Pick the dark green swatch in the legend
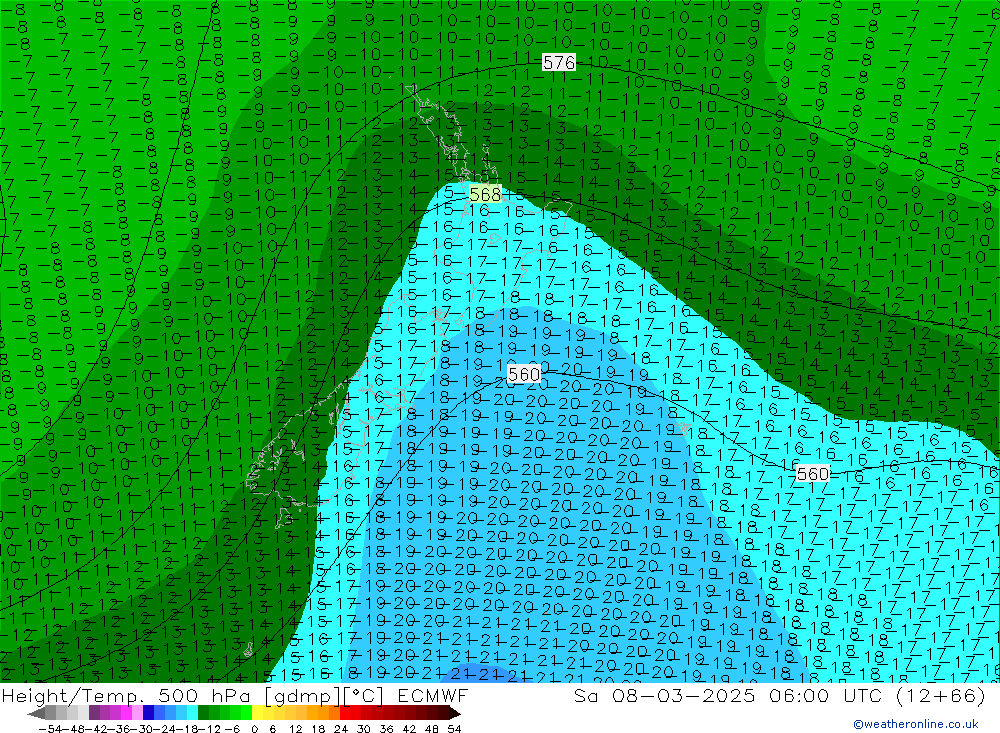Viewport: 1000px width, 733px height. [x=203, y=713]
